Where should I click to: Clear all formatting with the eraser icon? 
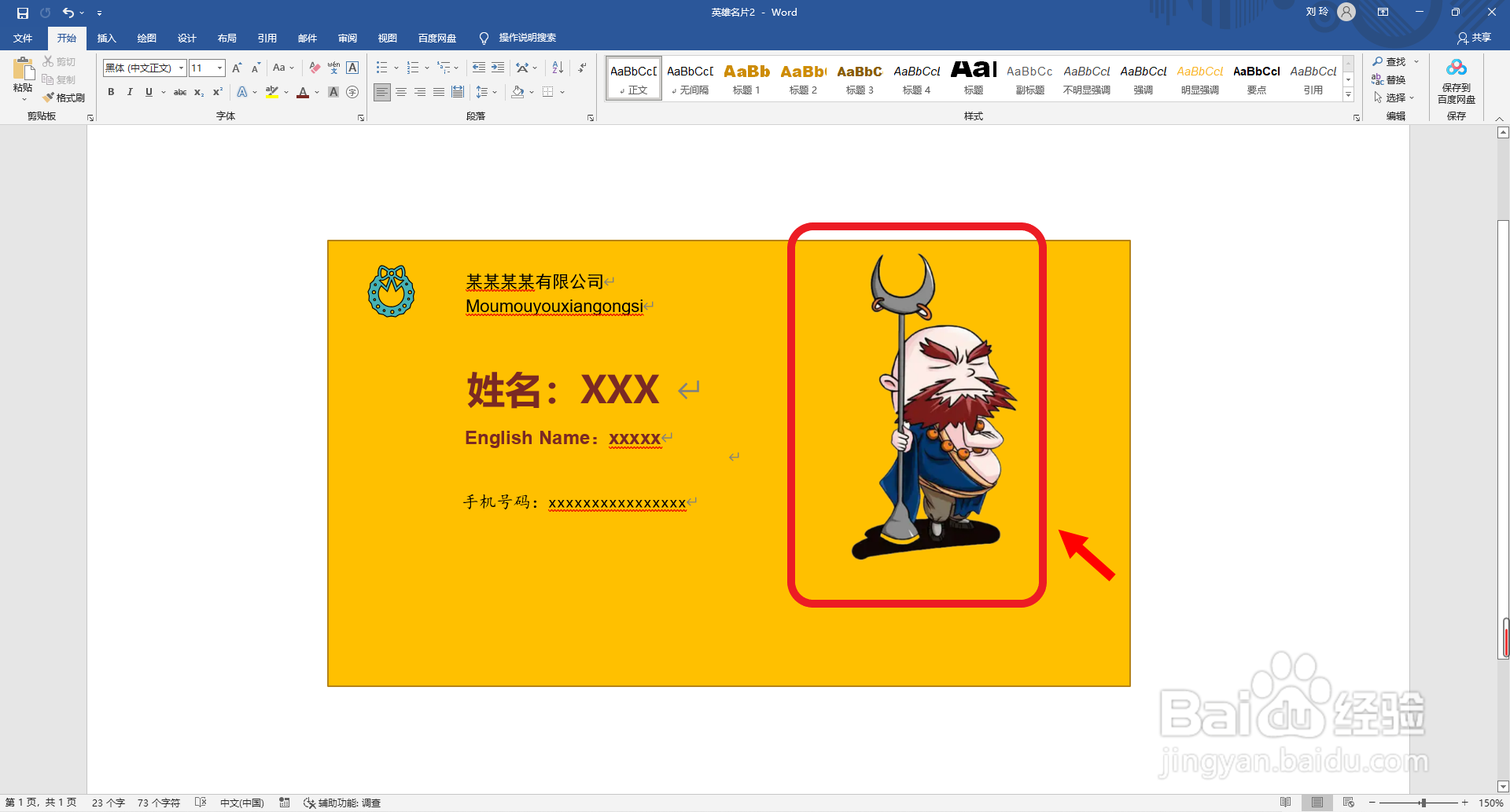click(315, 68)
